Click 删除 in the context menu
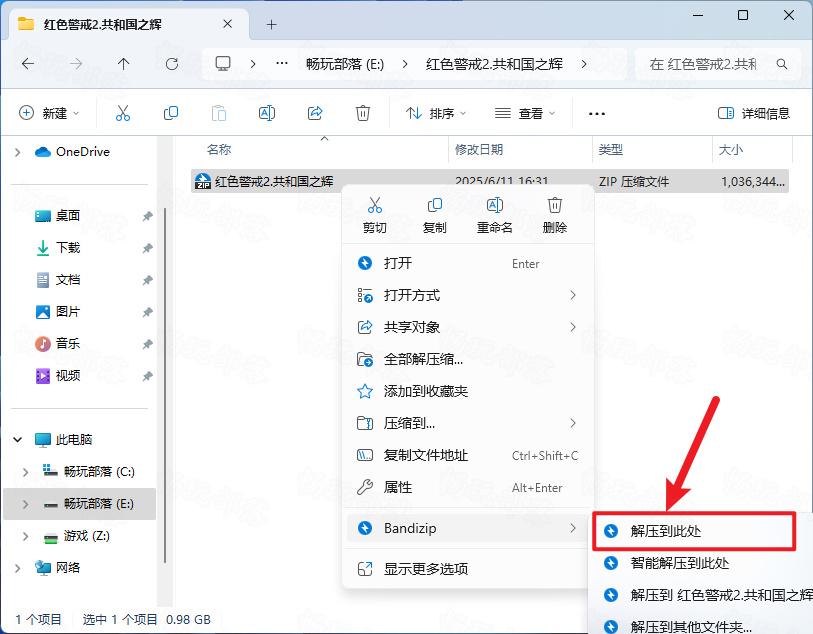Viewport: 813px width, 634px height. [x=555, y=215]
